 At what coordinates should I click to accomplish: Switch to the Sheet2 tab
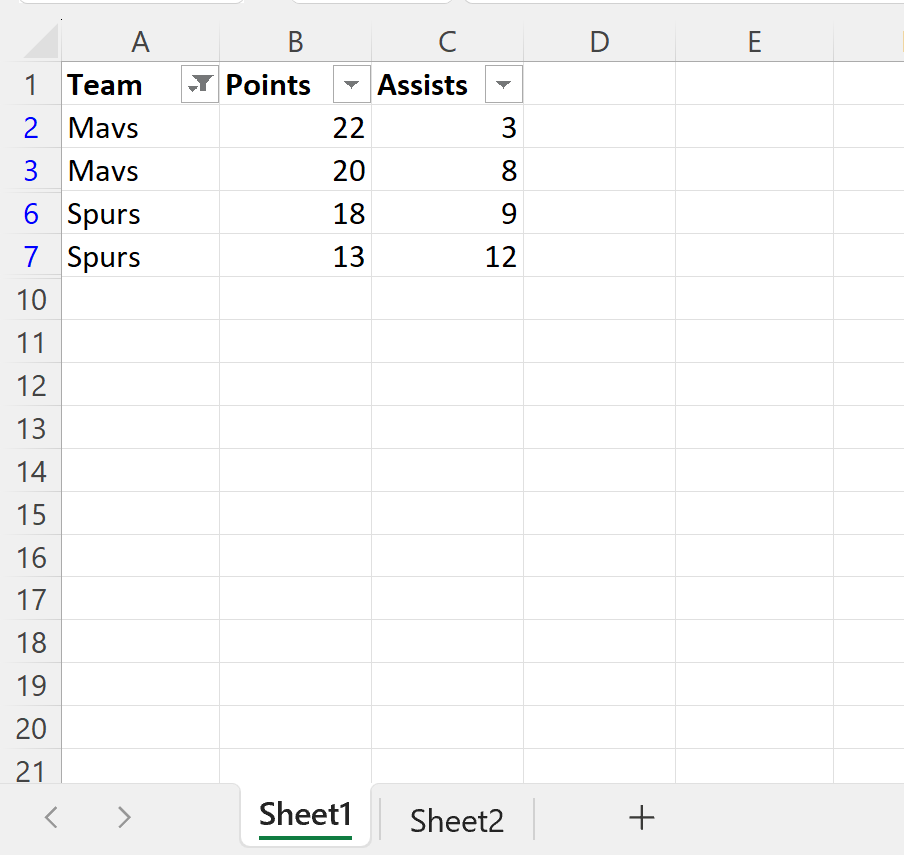point(457,820)
